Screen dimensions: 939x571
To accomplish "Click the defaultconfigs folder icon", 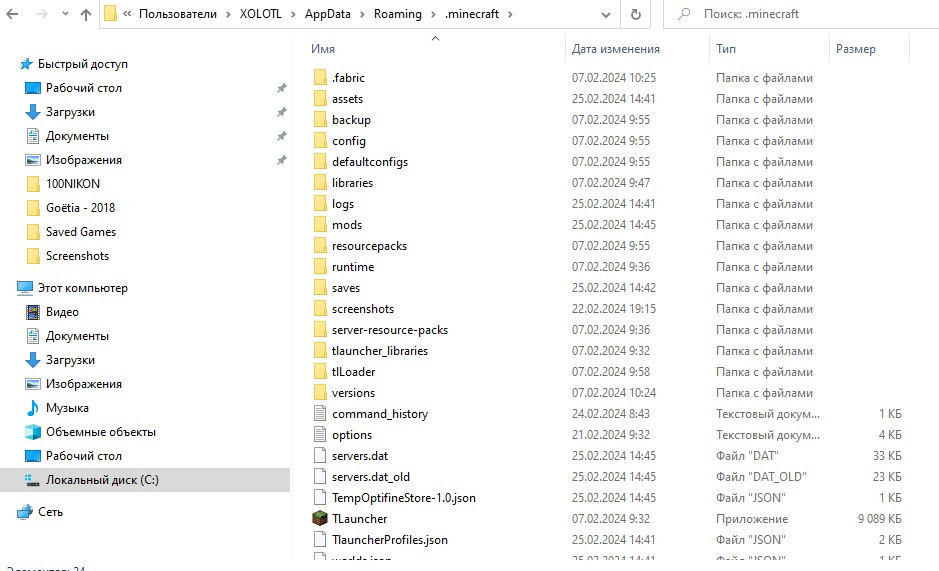I will (320, 162).
